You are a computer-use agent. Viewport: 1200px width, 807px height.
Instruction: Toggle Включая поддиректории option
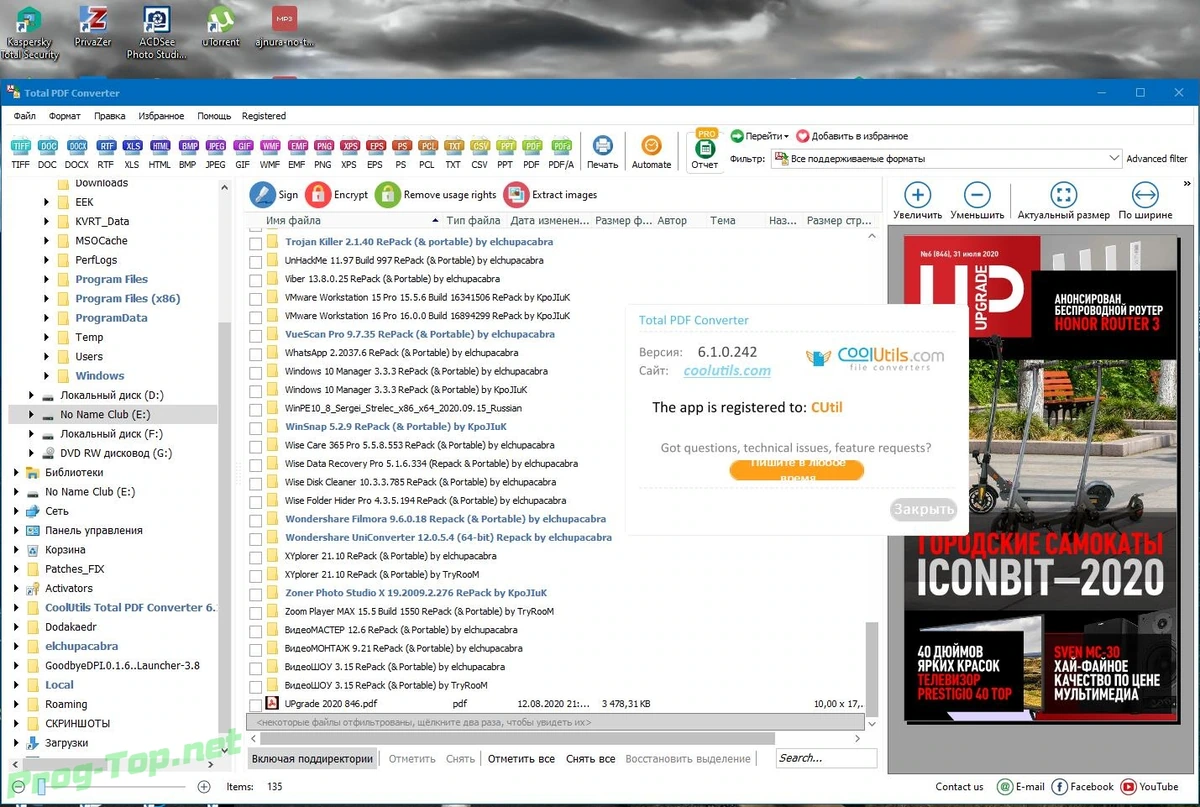(x=312, y=759)
